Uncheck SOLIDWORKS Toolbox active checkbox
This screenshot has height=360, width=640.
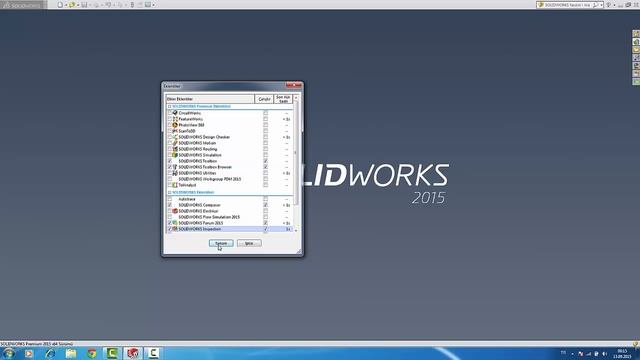click(170, 161)
